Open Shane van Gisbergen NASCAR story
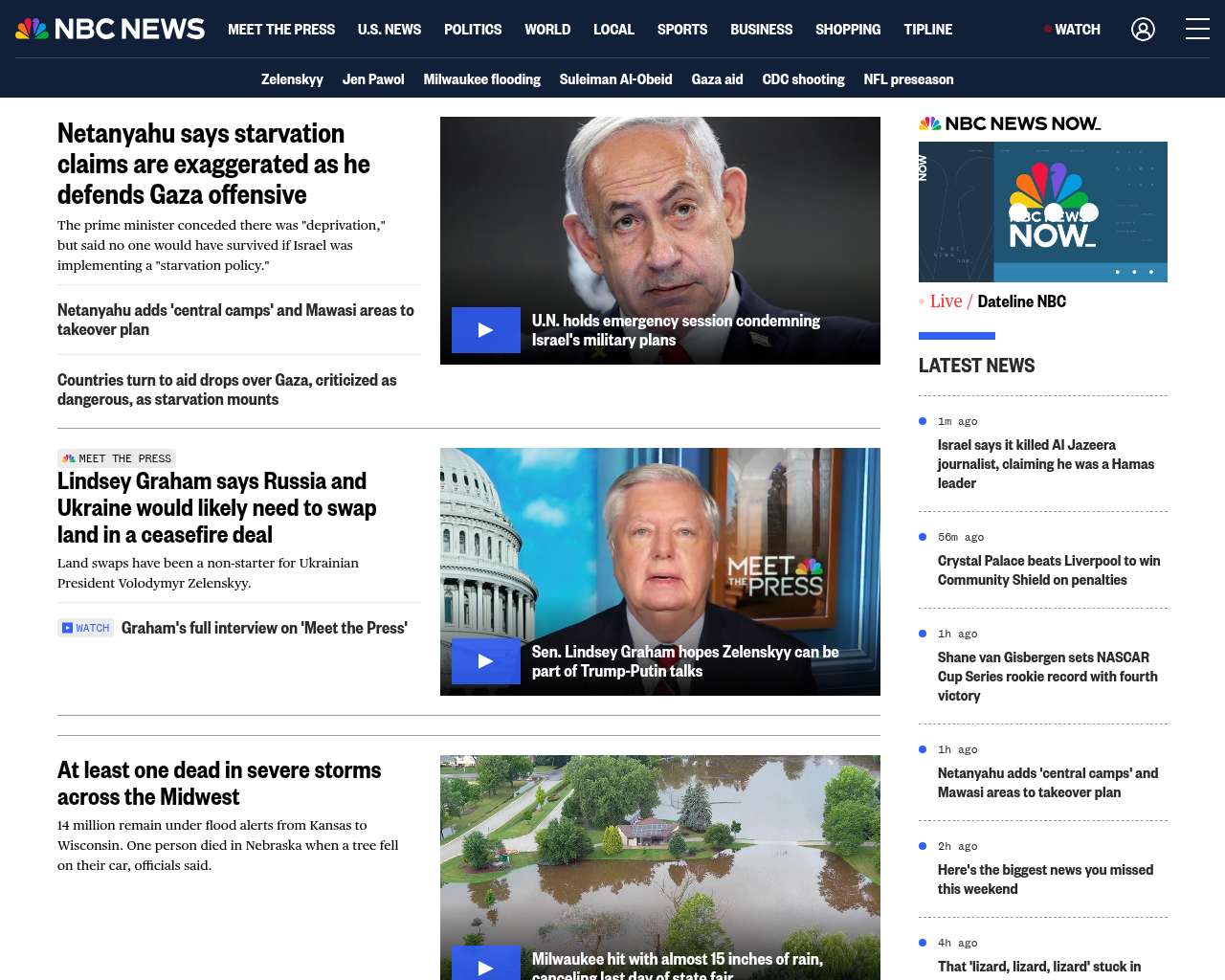The width and height of the screenshot is (1225, 980). 1048,677
